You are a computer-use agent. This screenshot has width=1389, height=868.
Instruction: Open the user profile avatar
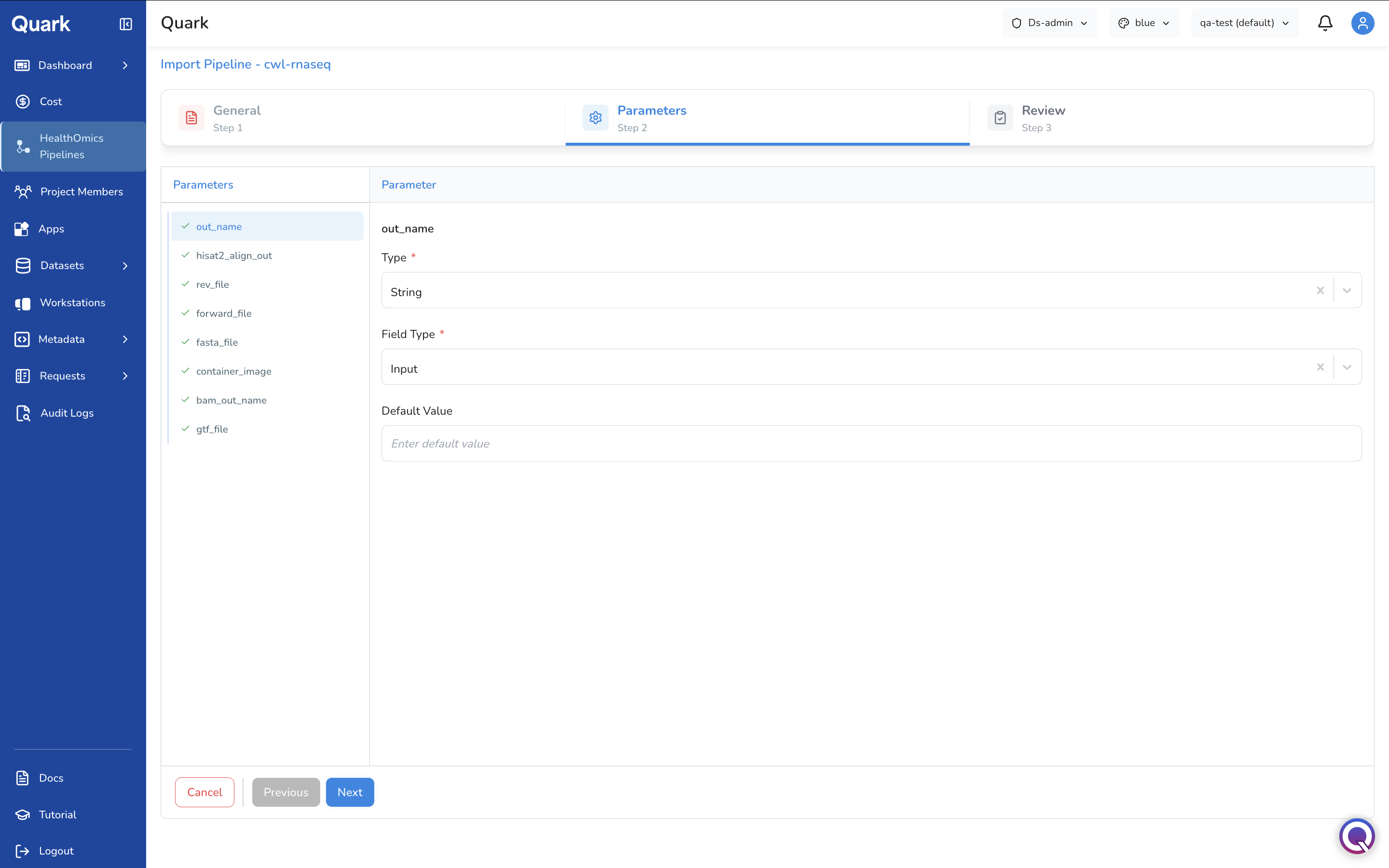[1362, 23]
